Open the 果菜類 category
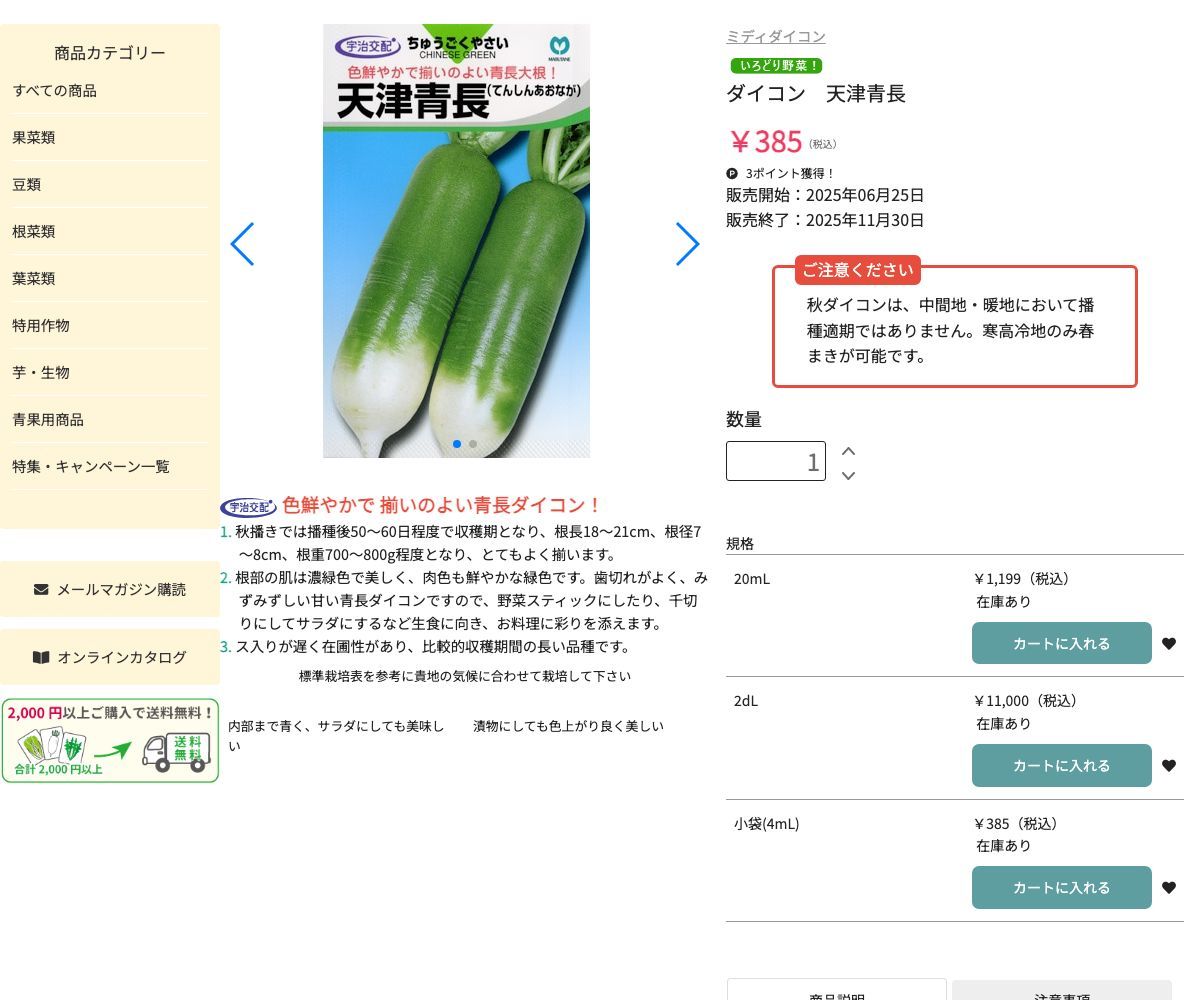 [34, 138]
